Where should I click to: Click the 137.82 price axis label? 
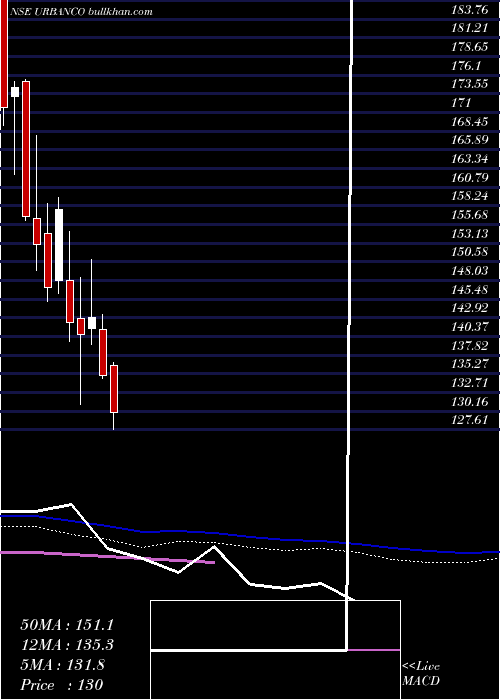pos(469,345)
